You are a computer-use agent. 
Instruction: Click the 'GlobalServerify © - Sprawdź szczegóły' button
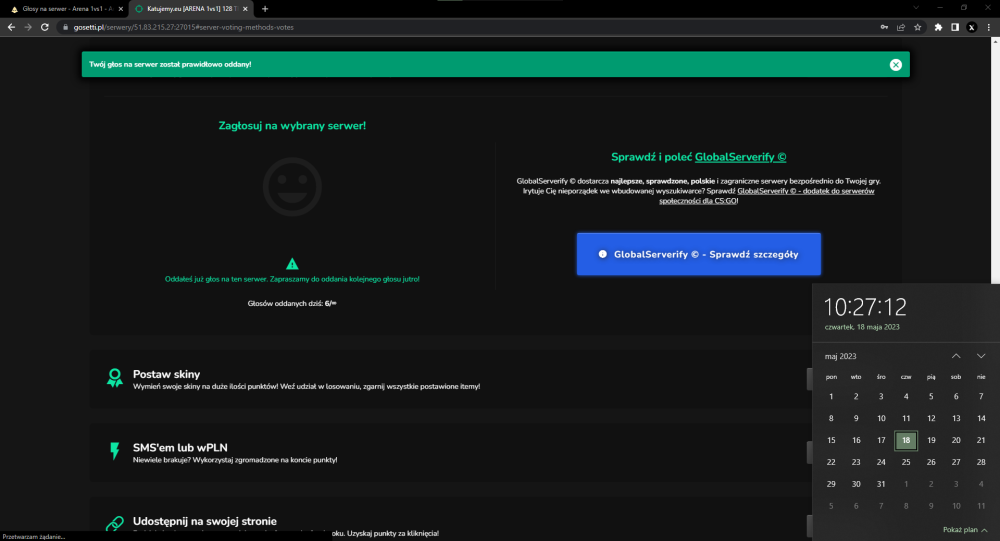[x=698, y=254]
